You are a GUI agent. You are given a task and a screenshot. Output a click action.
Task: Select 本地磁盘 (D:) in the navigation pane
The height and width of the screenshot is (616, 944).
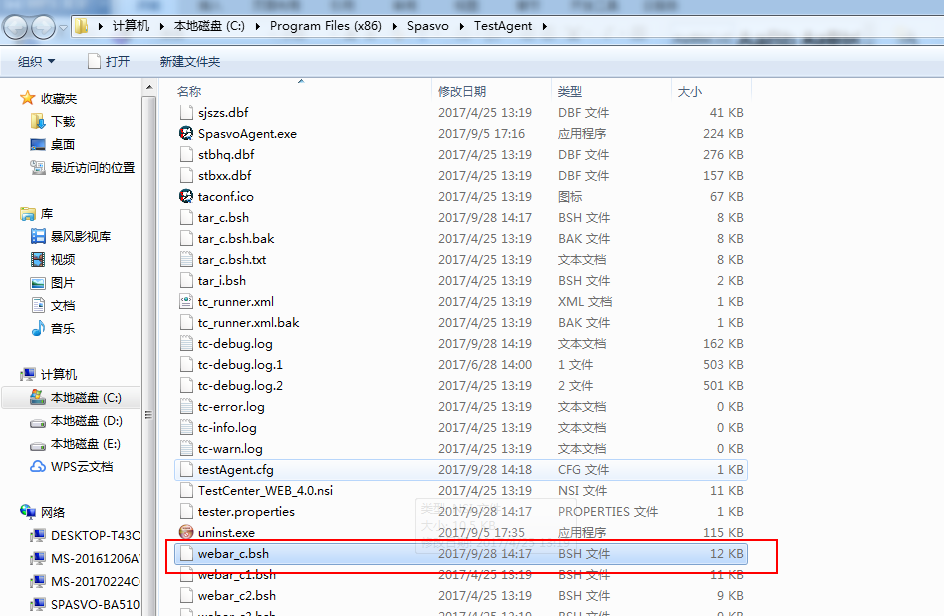click(x=86, y=421)
